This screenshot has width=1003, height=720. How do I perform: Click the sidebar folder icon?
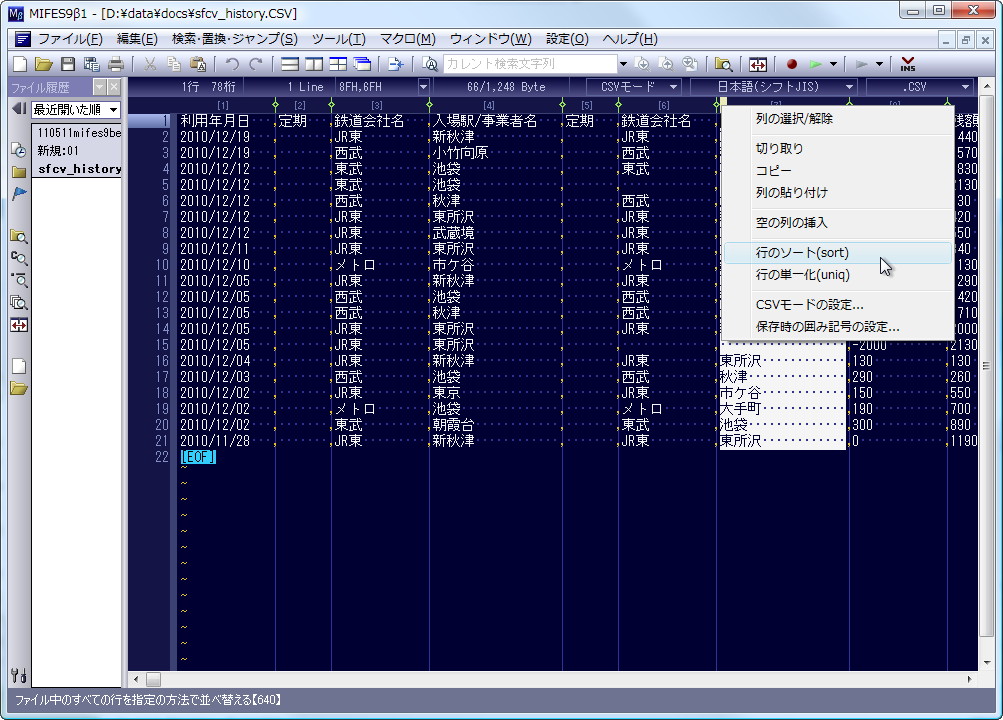pyautogui.click(x=19, y=171)
